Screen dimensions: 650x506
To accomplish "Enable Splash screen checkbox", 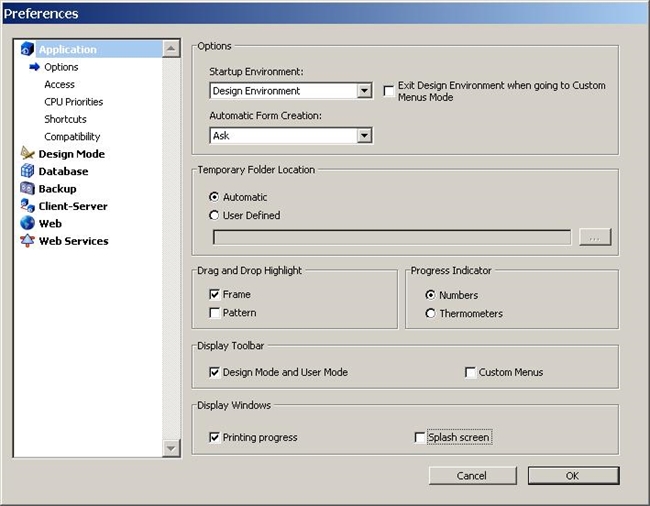I will [x=420, y=437].
